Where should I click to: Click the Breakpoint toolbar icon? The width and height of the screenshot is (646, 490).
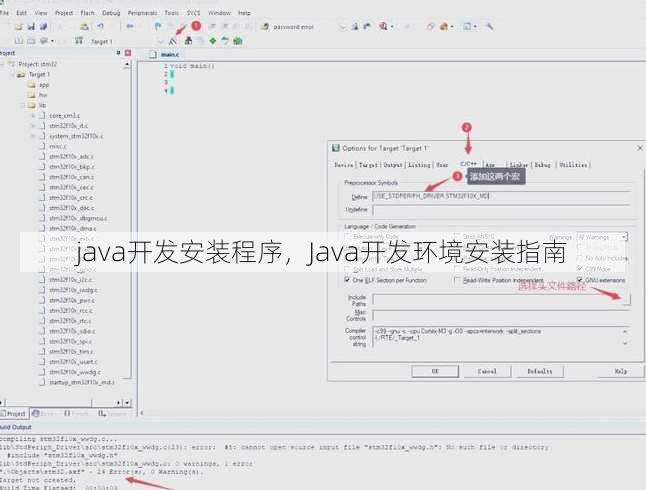[431, 27]
